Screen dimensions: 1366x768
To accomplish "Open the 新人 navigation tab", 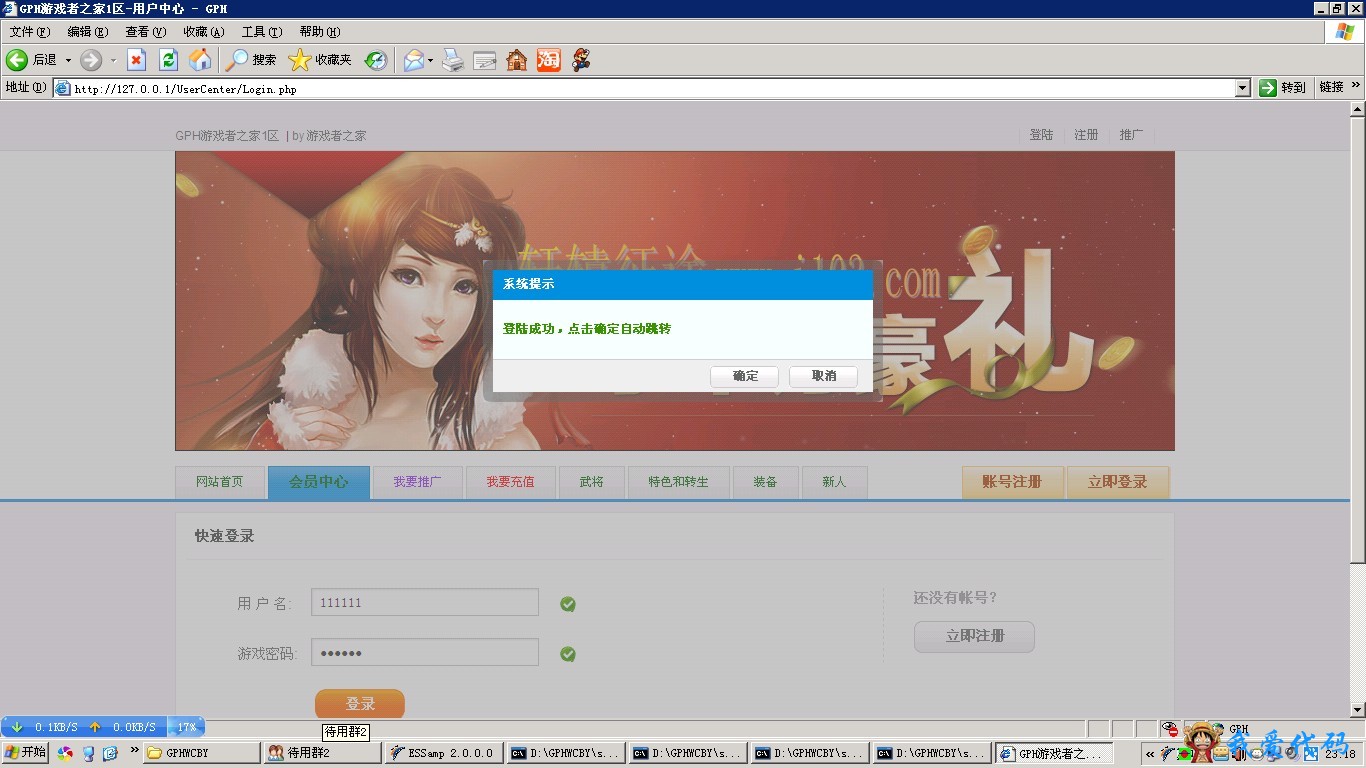I will pyautogui.click(x=834, y=482).
